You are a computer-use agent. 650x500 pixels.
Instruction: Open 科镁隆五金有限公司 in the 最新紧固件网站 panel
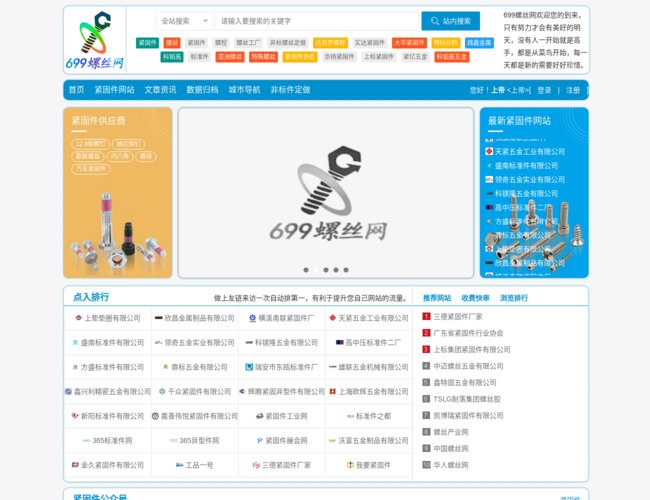tap(526, 194)
